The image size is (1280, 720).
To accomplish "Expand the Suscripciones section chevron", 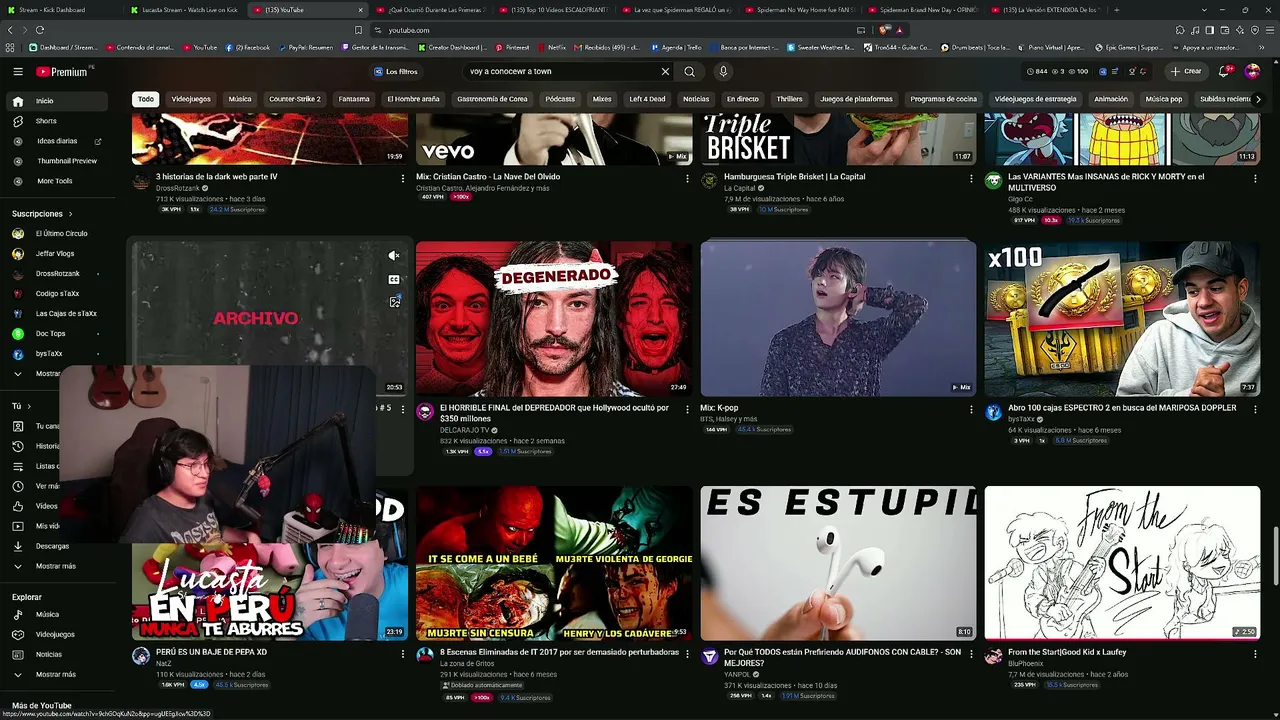I will click(x=70, y=214).
